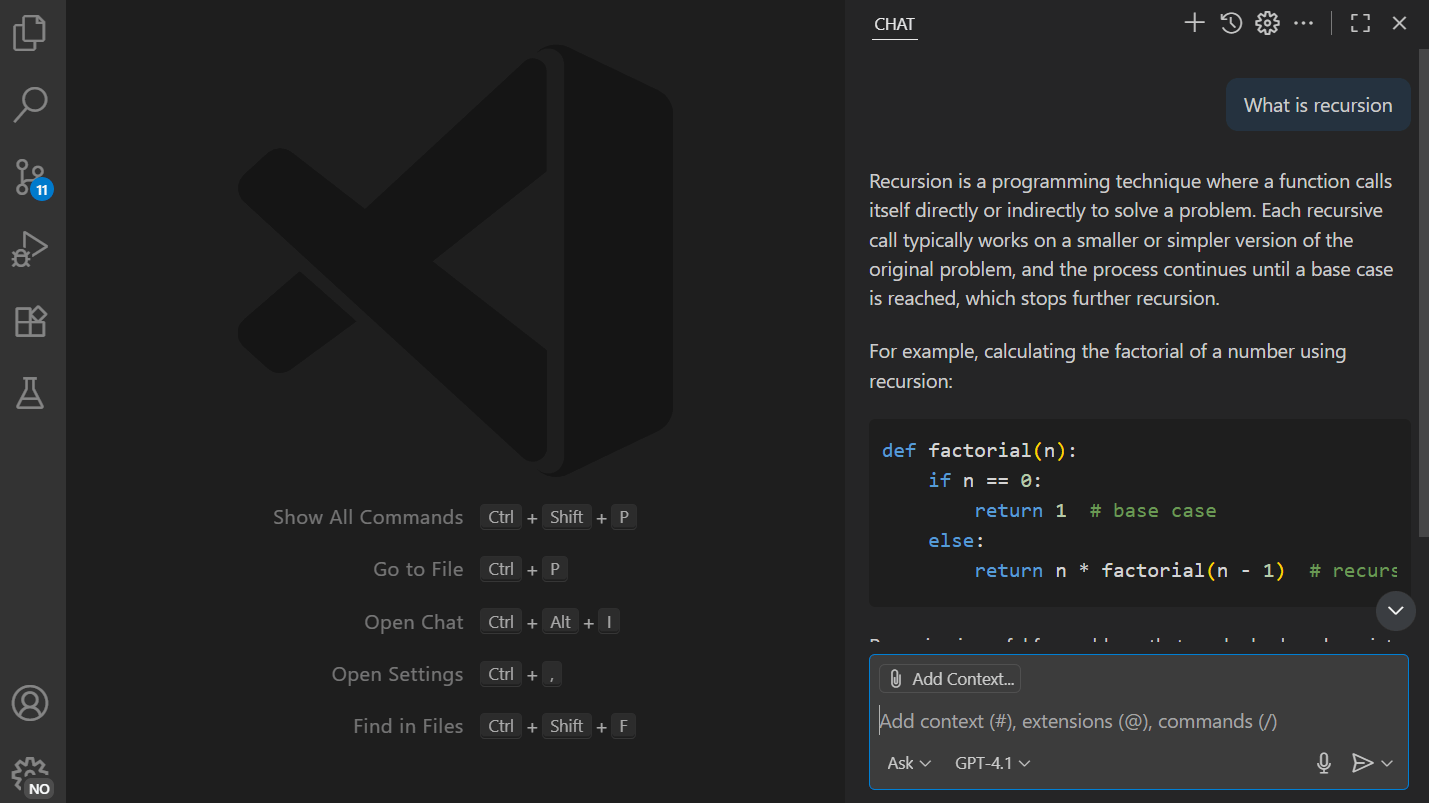Image resolution: width=1429 pixels, height=803 pixels.
Task: Open the Ask mode dropdown
Action: (x=907, y=762)
